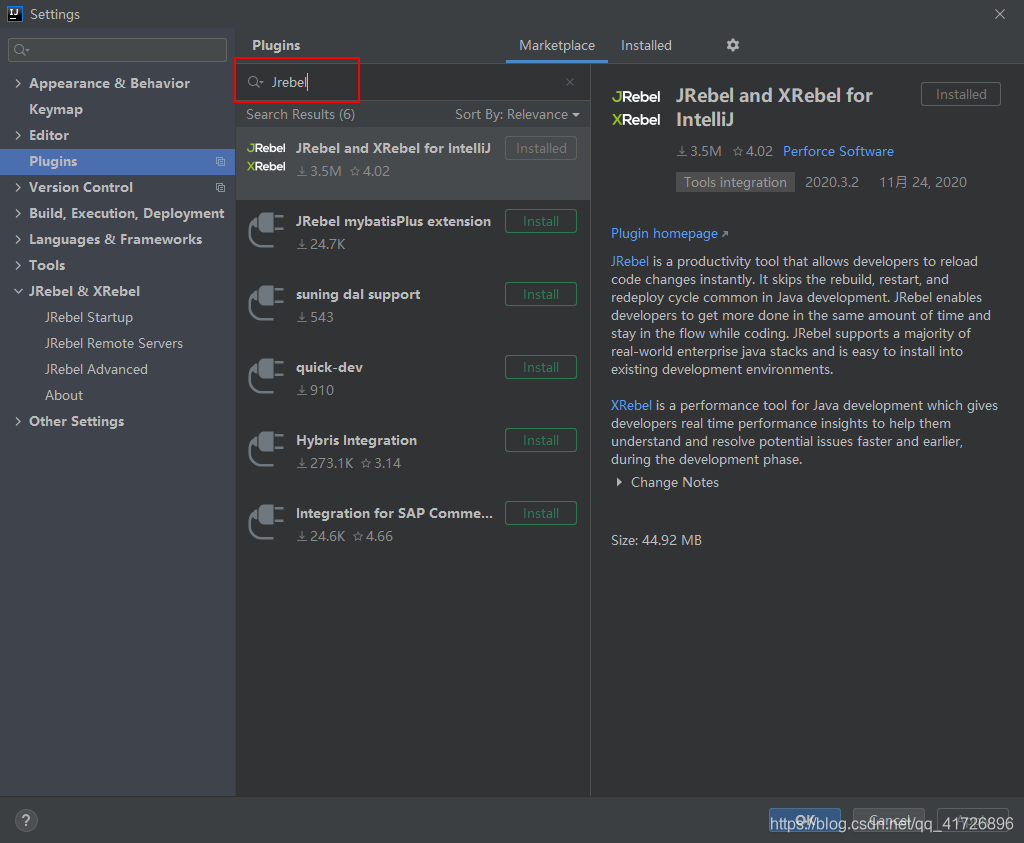Click the JRebel XRebel logo in details pane
This screenshot has height=843, width=1024.
[x=636, y=108]
